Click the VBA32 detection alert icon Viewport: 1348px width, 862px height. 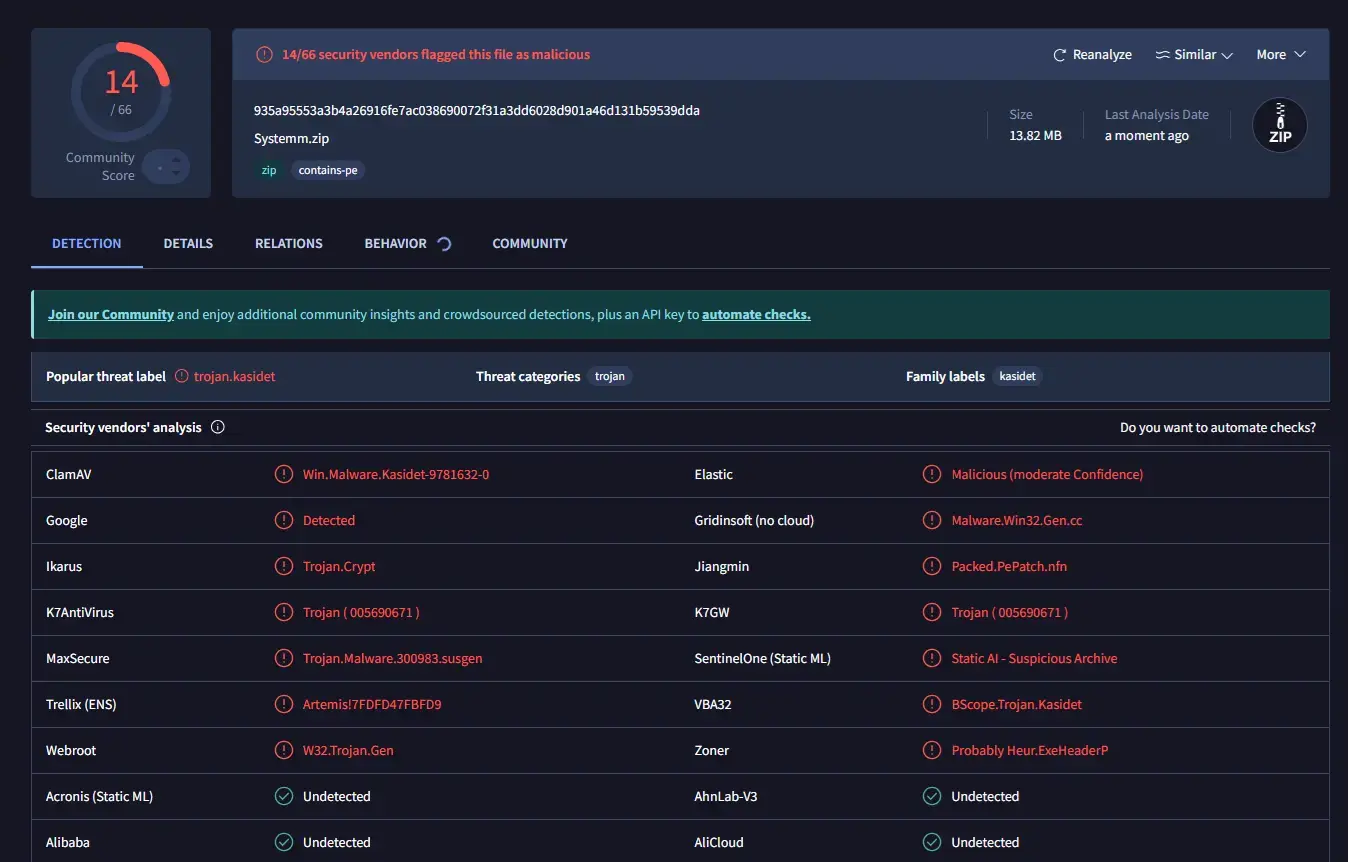tap(932, 704)
